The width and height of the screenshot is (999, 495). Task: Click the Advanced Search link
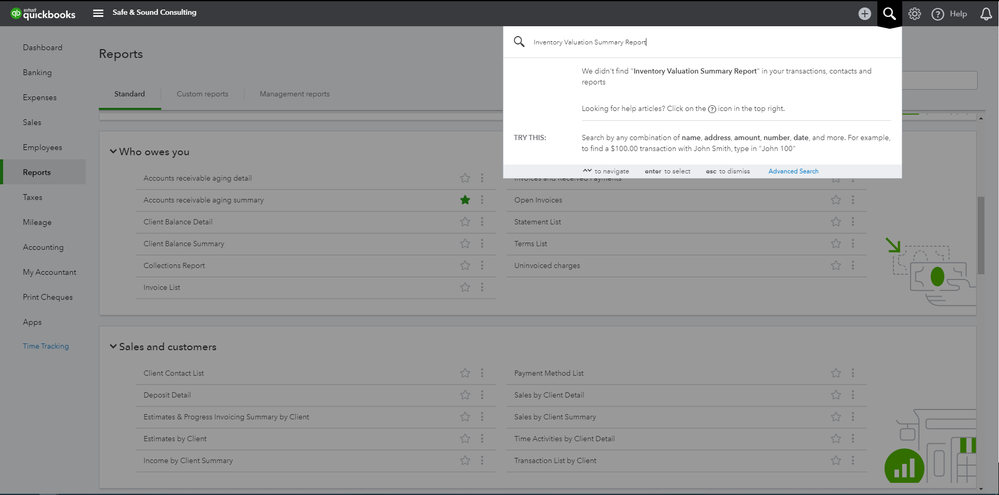pyautogui.click(x=793, y=171)
